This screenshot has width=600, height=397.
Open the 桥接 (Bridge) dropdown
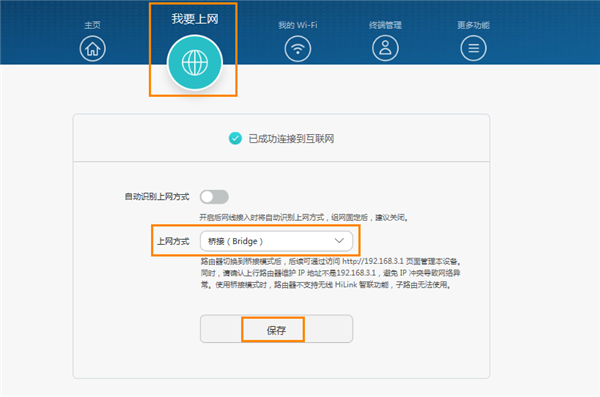click(276, 241)
